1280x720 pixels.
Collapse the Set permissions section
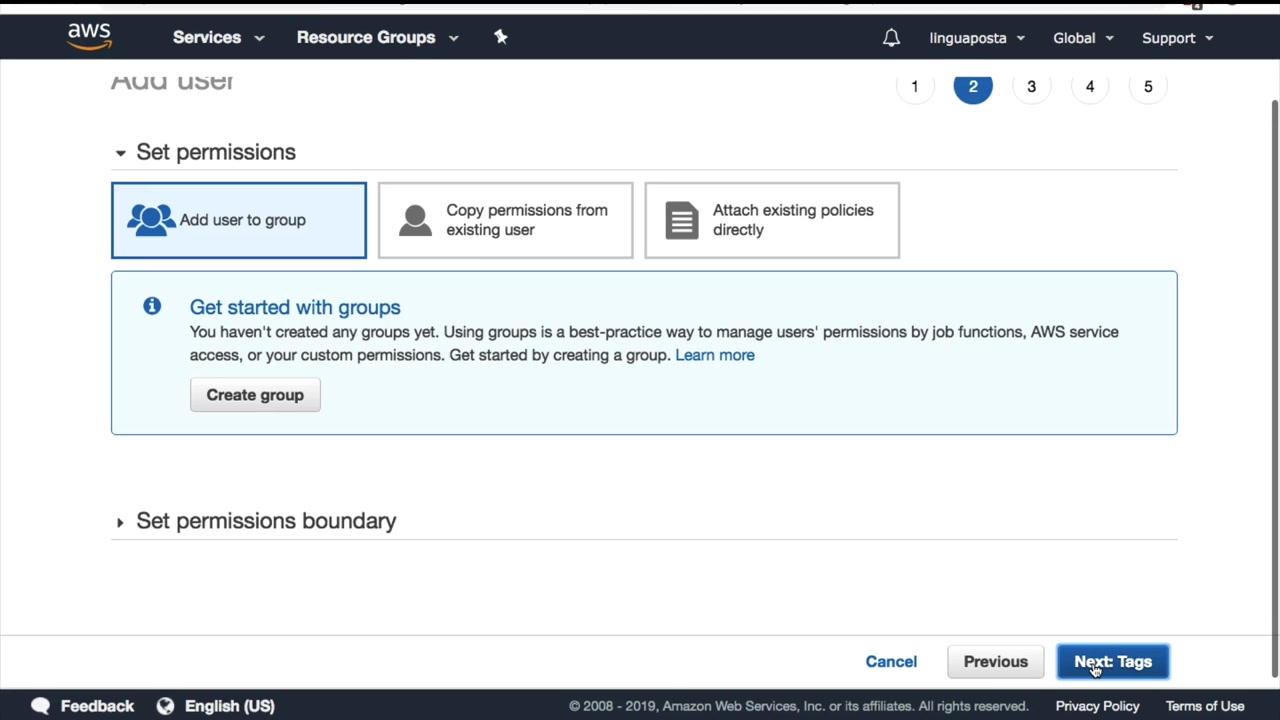click(120, 153)
